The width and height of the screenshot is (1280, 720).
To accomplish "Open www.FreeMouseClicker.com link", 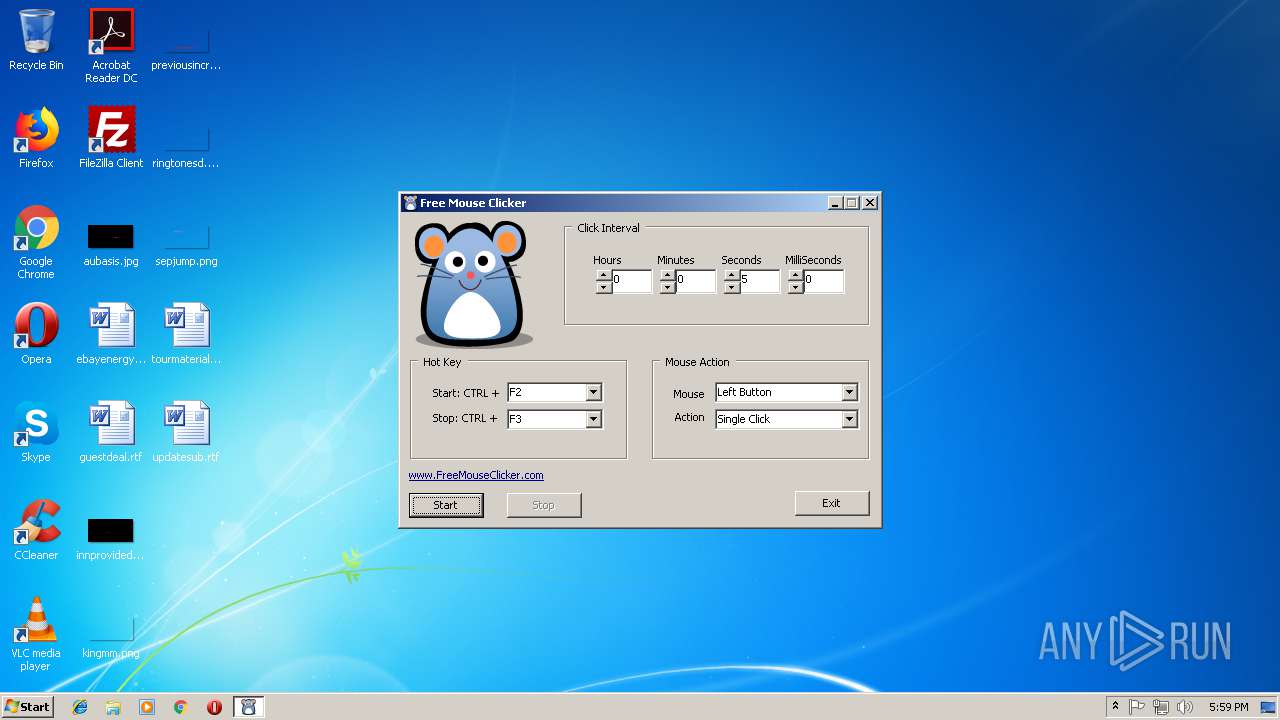I will click(476, 475).
